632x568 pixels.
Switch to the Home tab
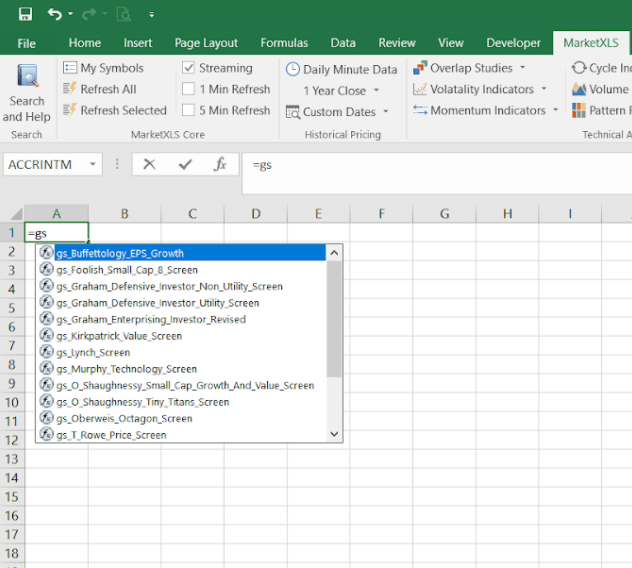click(x=85, y=43)
